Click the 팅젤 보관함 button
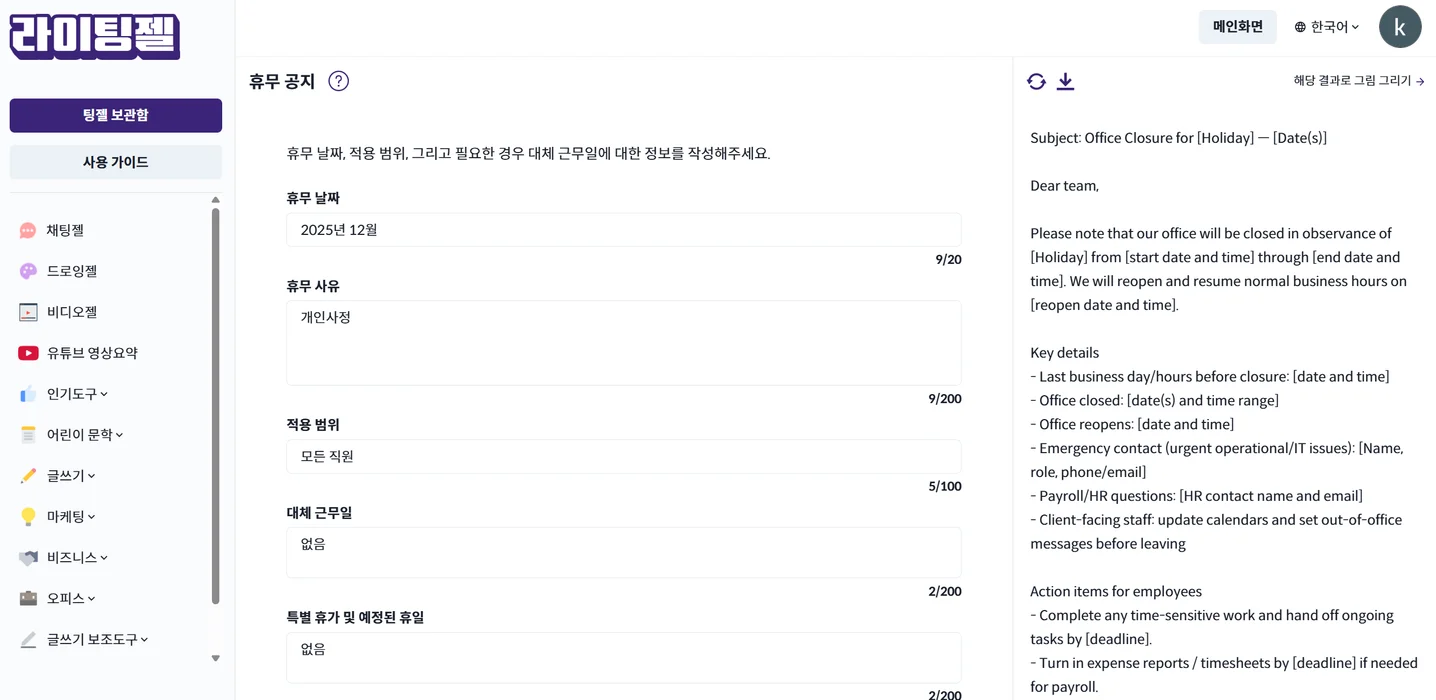 point(116,115)
